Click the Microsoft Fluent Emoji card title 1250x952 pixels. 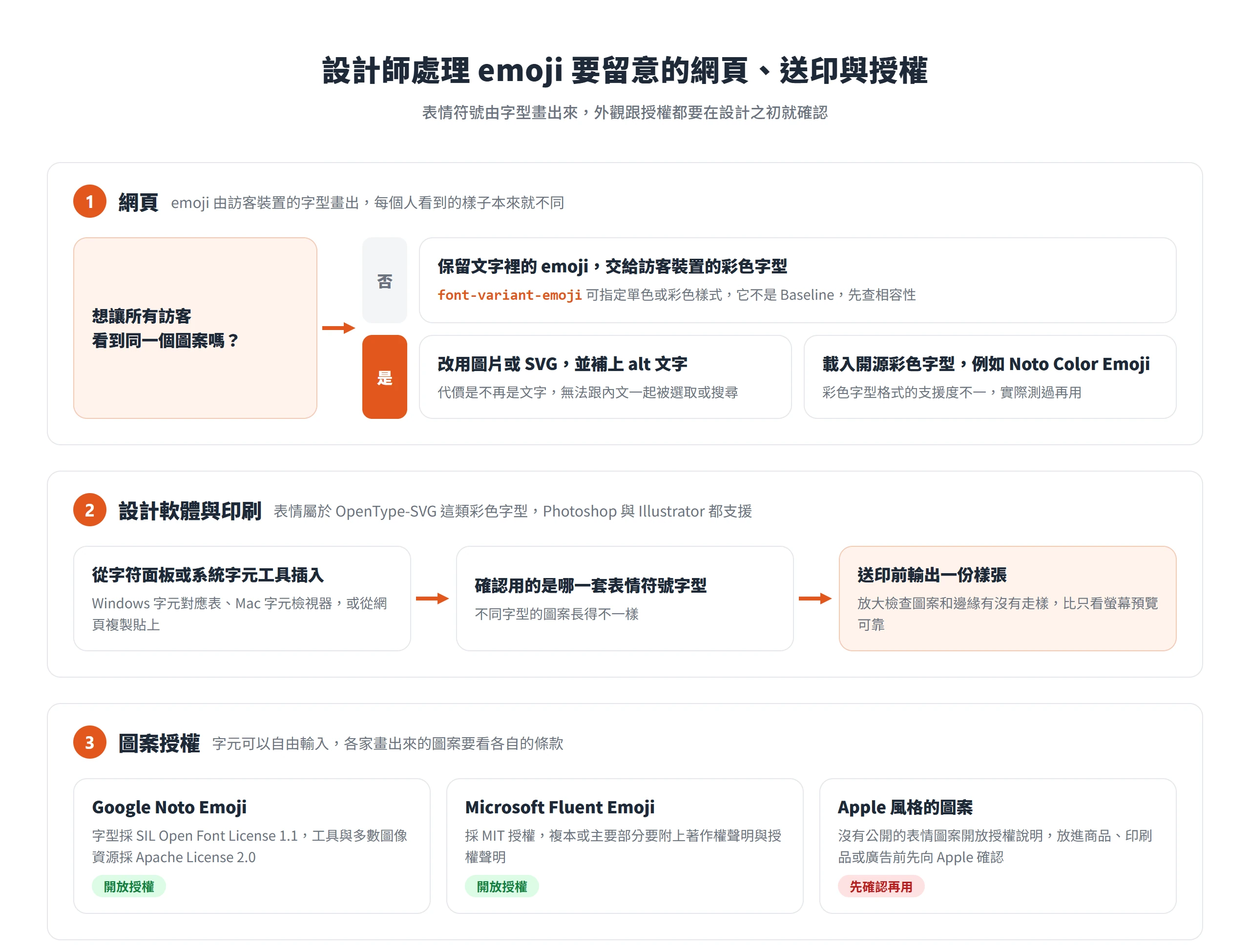click(x=559, y=807)
